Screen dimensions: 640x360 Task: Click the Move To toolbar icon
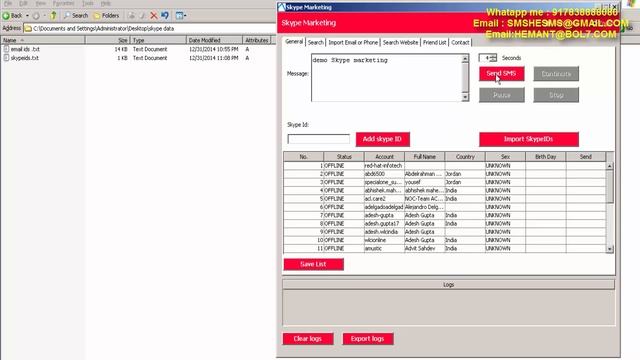tap(131, 16)
